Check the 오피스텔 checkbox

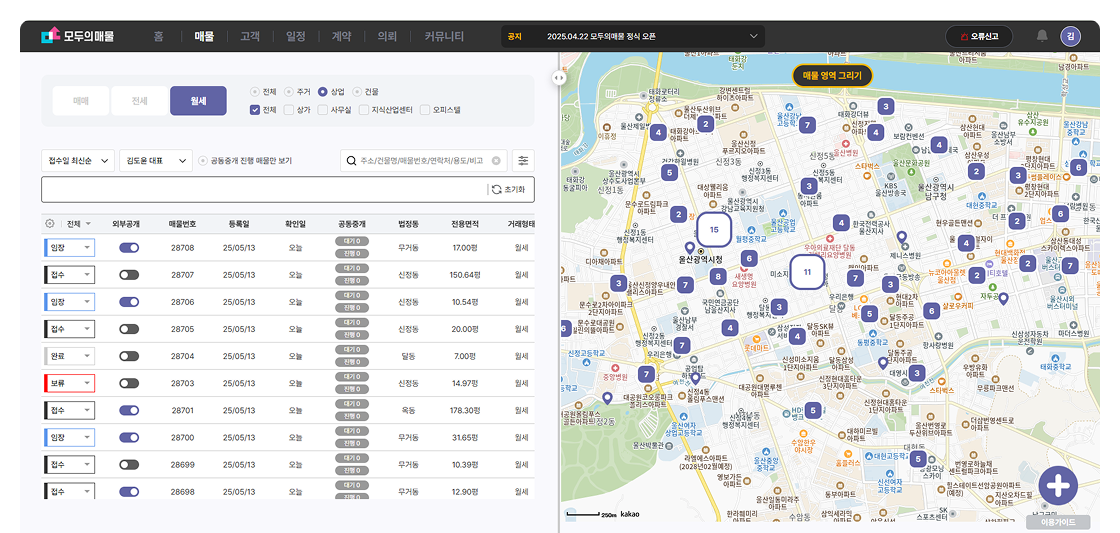click(426, 110)
